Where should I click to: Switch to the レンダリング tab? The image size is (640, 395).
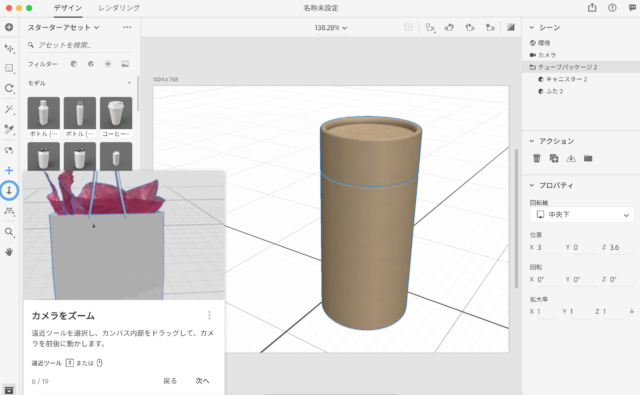[x=119, y=8]
